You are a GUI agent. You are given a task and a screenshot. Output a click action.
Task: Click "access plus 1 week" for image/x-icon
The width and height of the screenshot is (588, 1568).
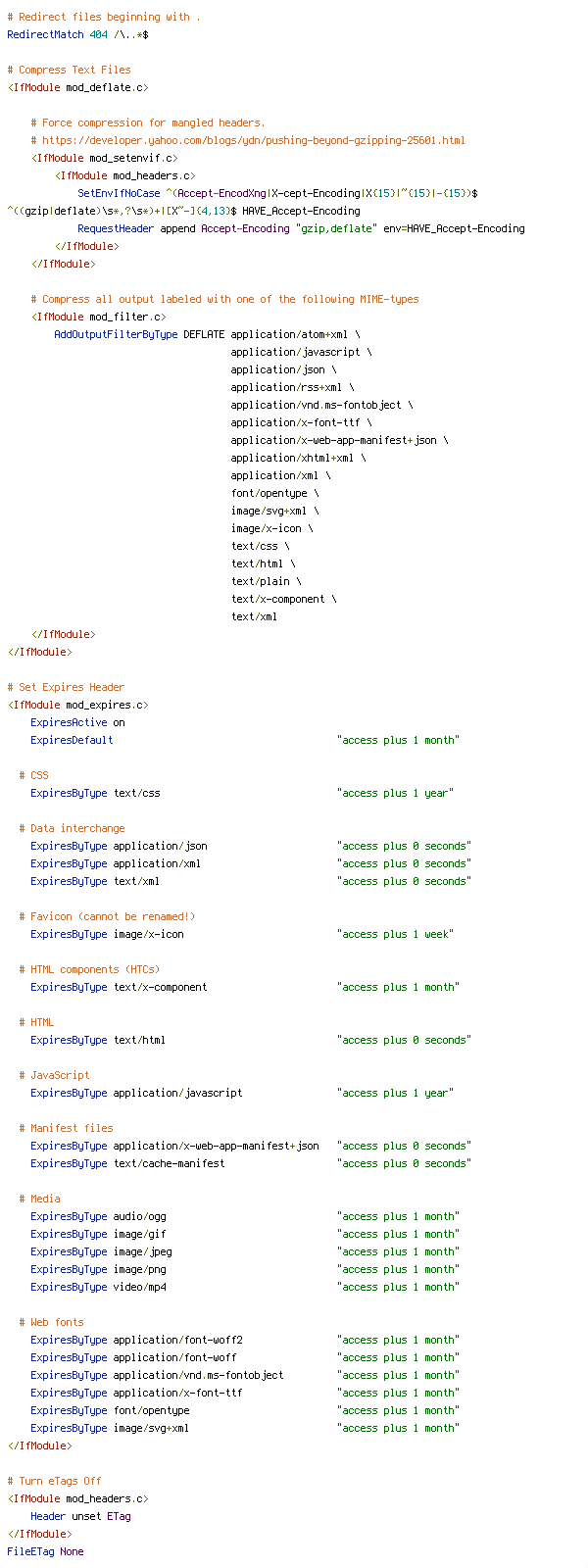(395, 934)
